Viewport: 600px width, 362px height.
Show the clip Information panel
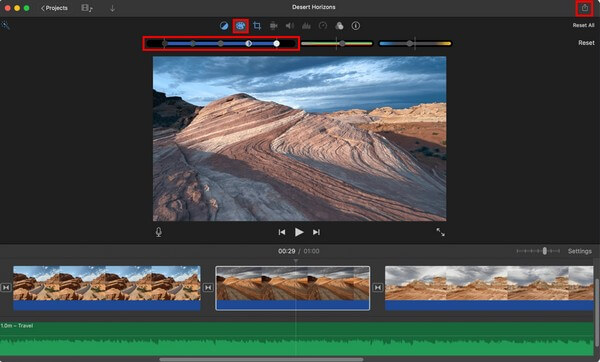(x=355, y=26)
